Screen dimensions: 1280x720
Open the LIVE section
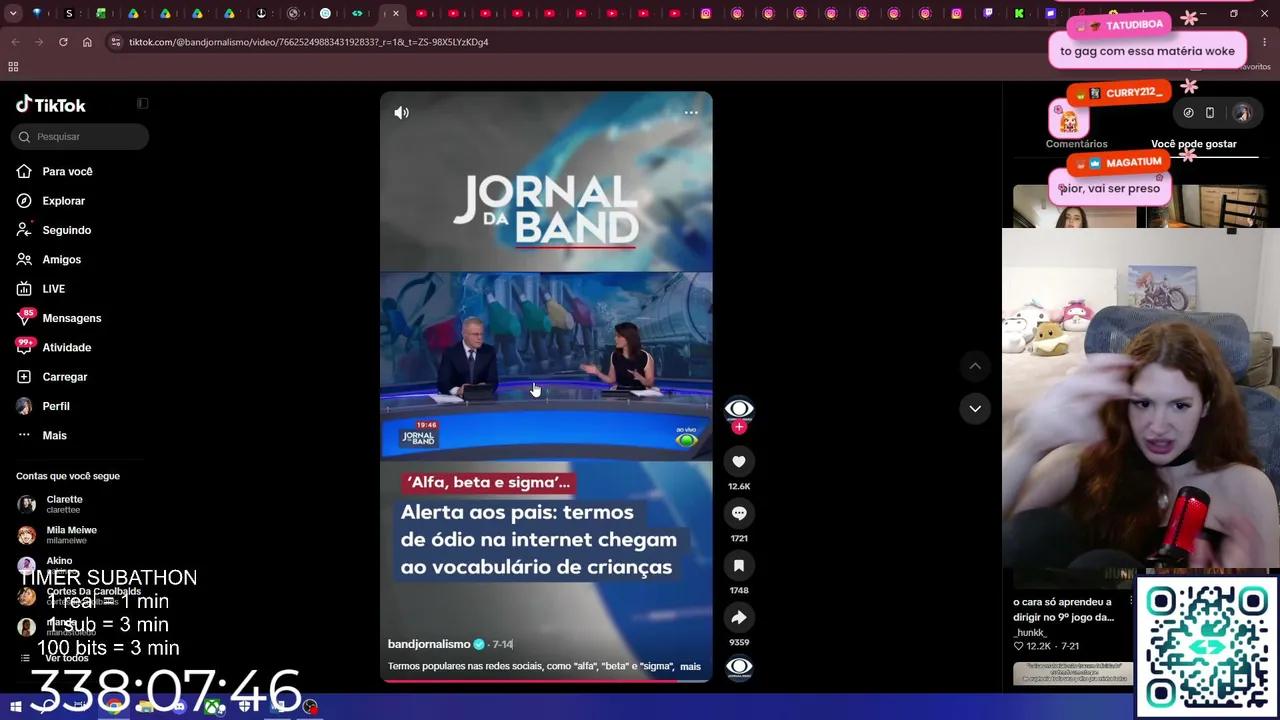[x=53, y=289]
